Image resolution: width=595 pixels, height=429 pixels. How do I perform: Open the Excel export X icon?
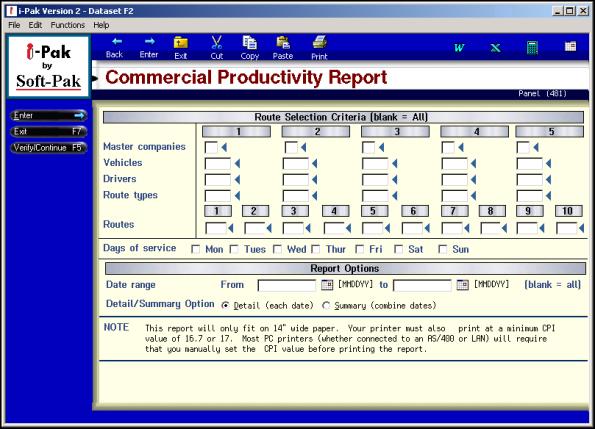click(495, 48)
